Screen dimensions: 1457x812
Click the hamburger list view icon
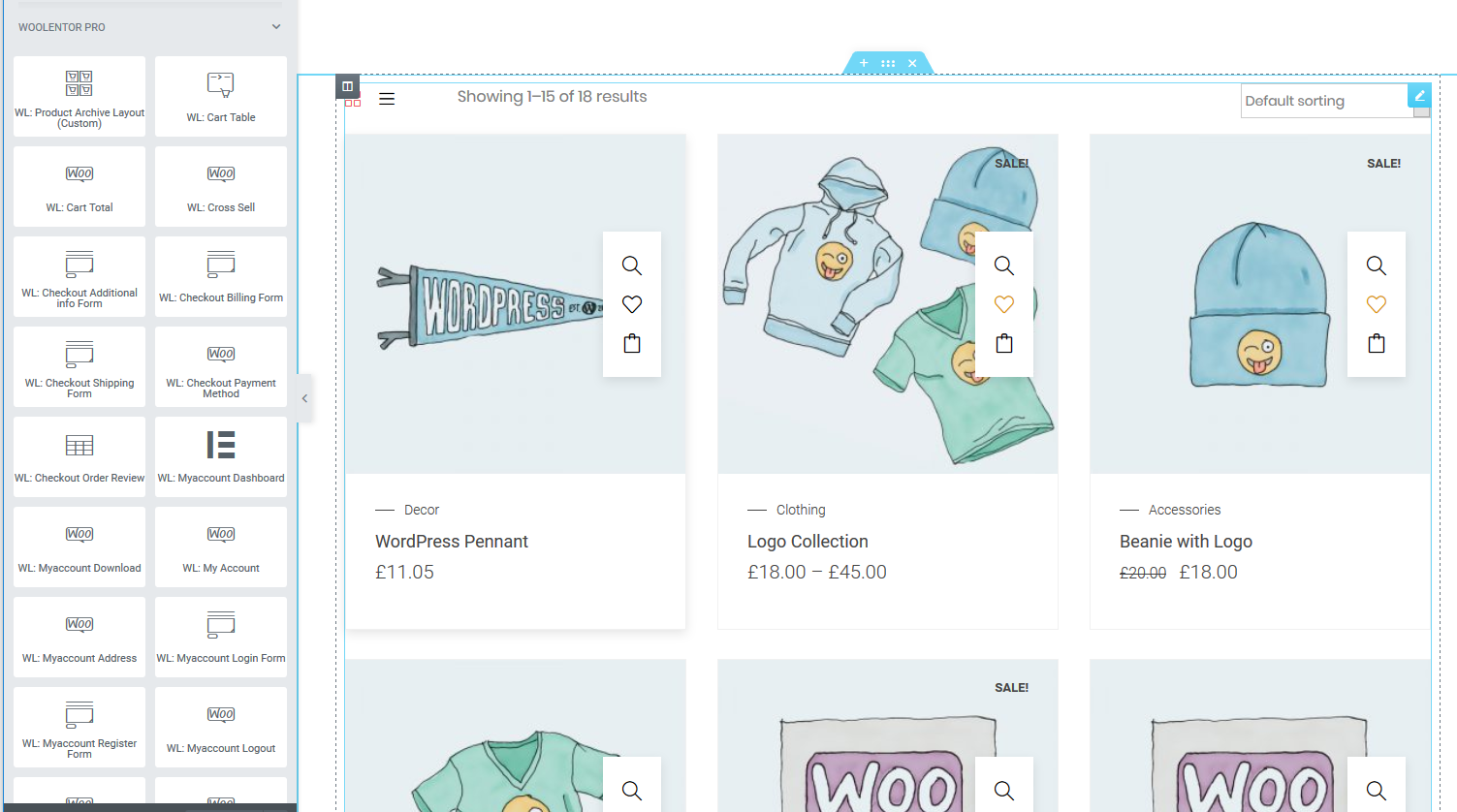tap(387, 99)
